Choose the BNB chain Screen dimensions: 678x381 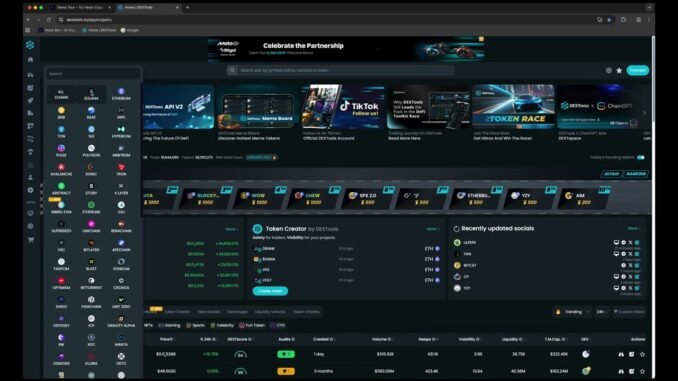coord(61,113)
